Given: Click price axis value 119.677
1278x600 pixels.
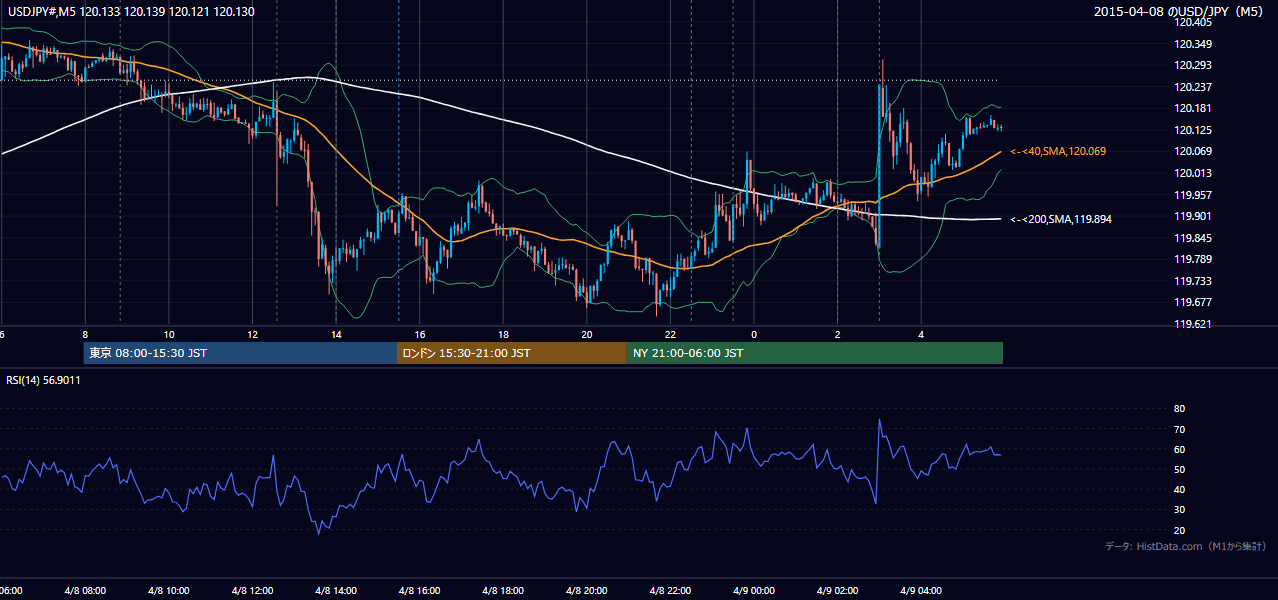Looking at the screenshot, I should point(1193,303).
